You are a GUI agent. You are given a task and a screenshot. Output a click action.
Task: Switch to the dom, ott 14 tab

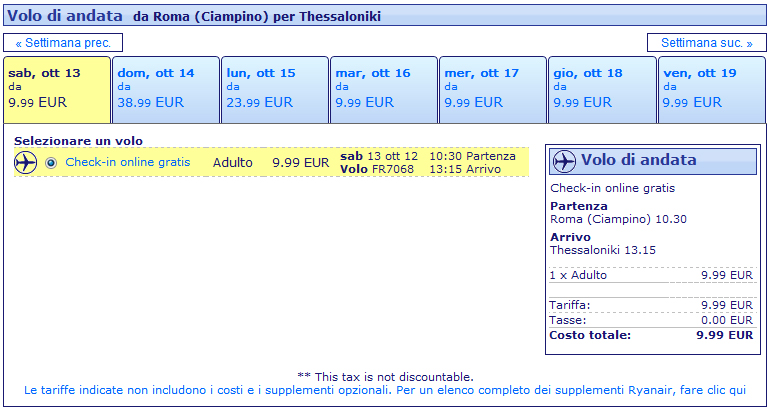point(166,89)
